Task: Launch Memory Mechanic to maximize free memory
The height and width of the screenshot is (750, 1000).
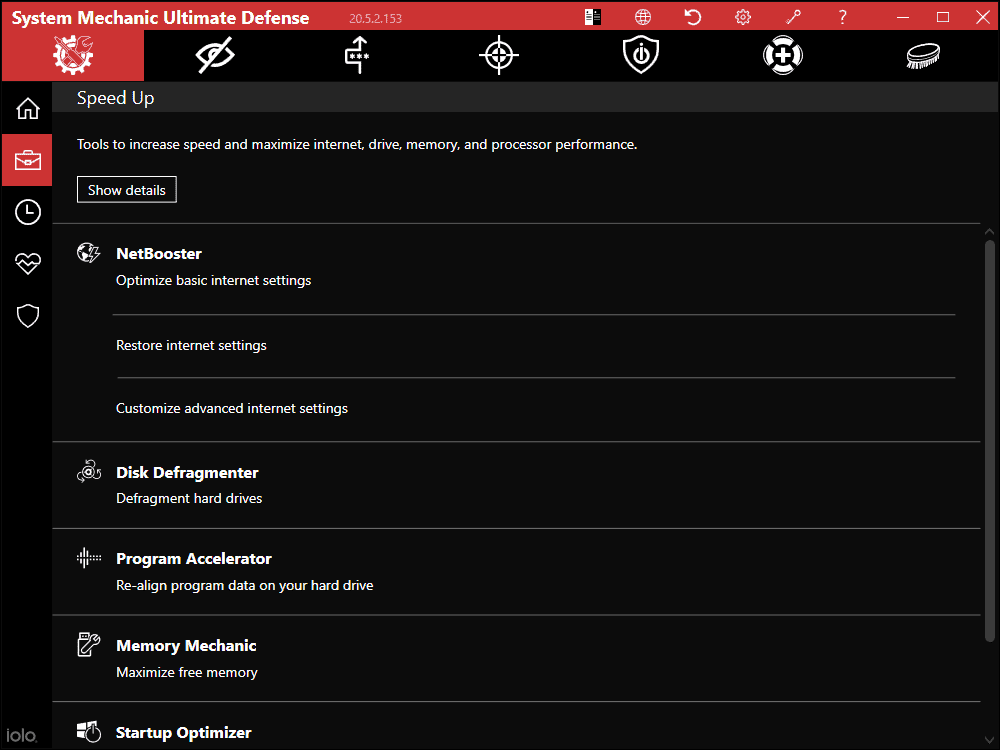Action: [186, 645]
